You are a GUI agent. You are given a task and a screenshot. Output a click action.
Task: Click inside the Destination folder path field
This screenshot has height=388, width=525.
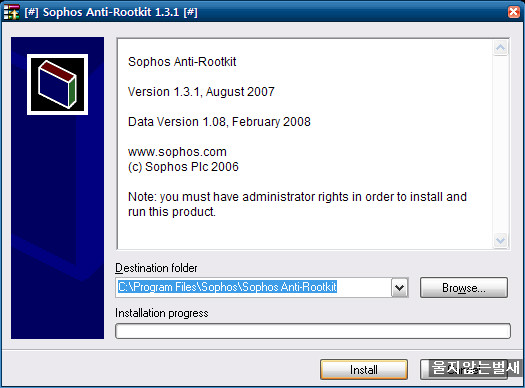pyautogui.click(x=253, y=287)
